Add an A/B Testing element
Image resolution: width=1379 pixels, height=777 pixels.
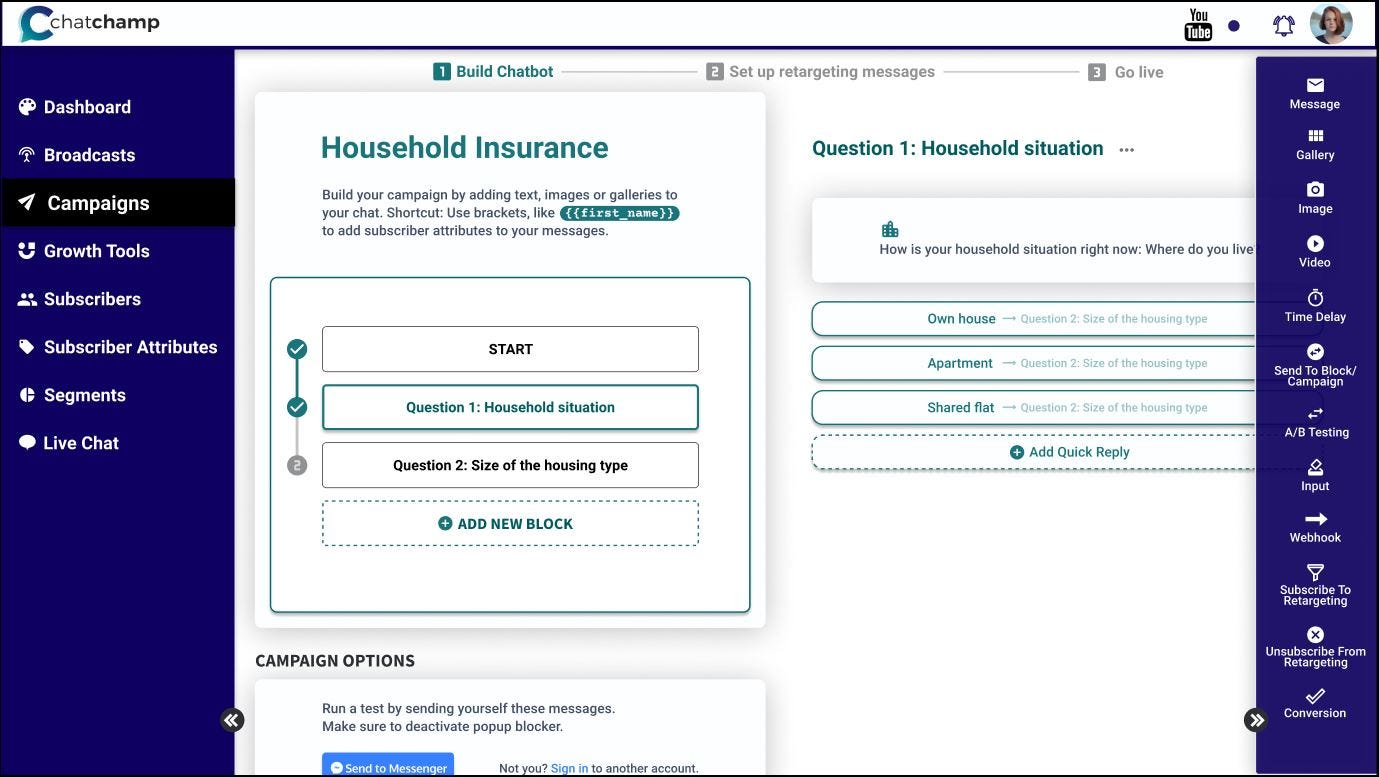coord(1315,422)
